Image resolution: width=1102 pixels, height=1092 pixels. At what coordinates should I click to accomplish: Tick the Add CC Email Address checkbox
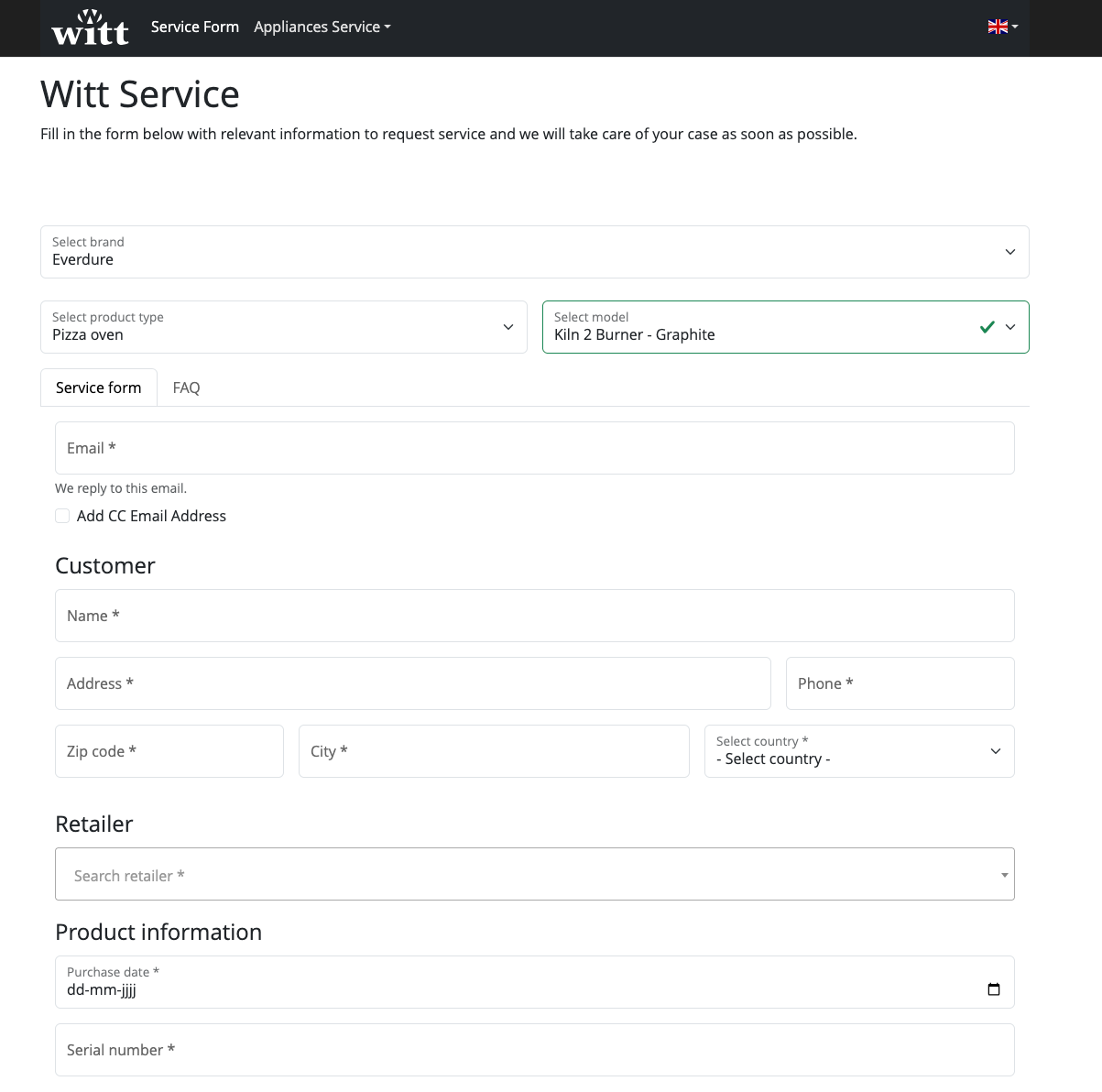coord(63,516)
